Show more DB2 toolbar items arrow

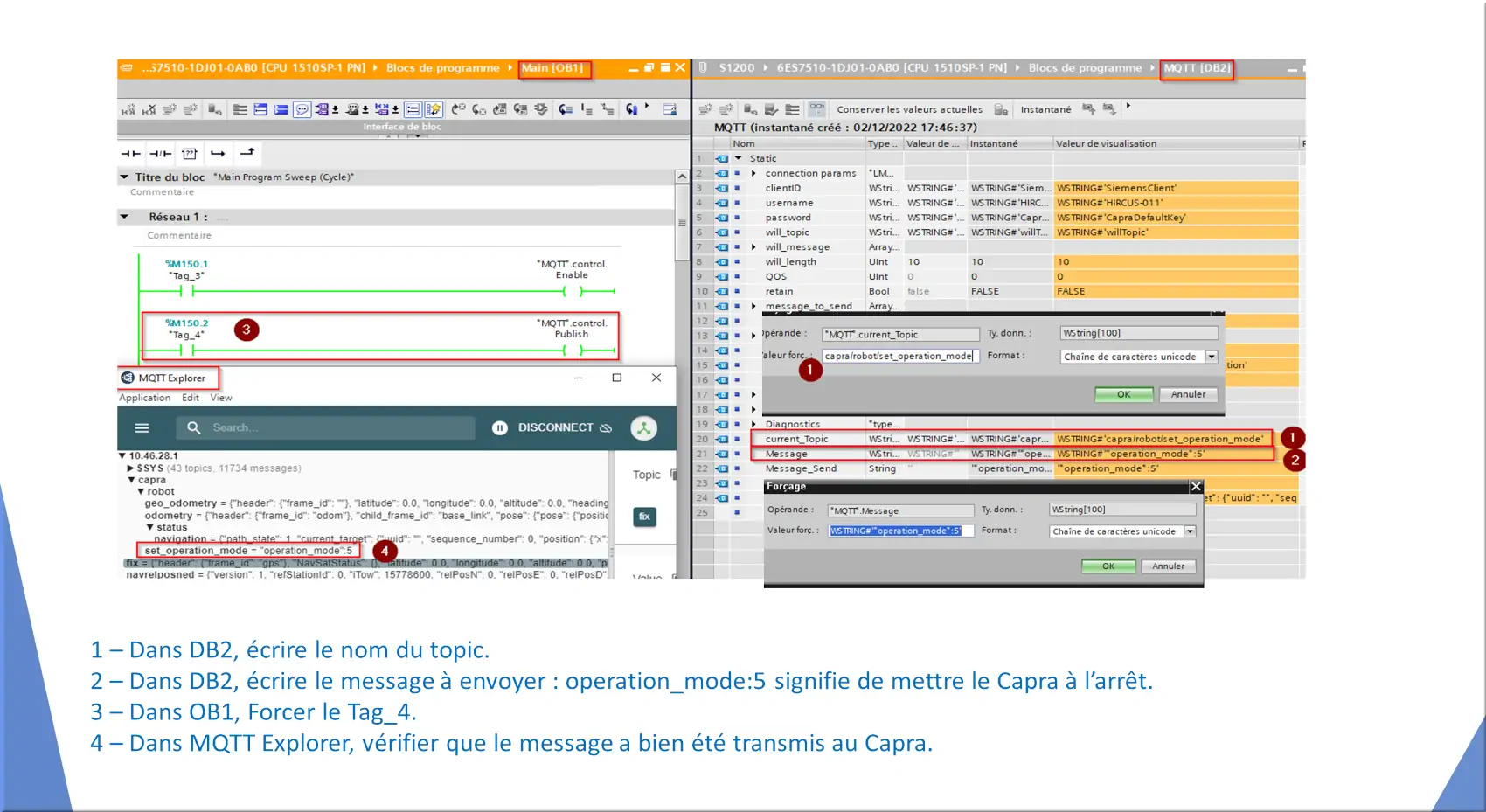[1128, 106]
